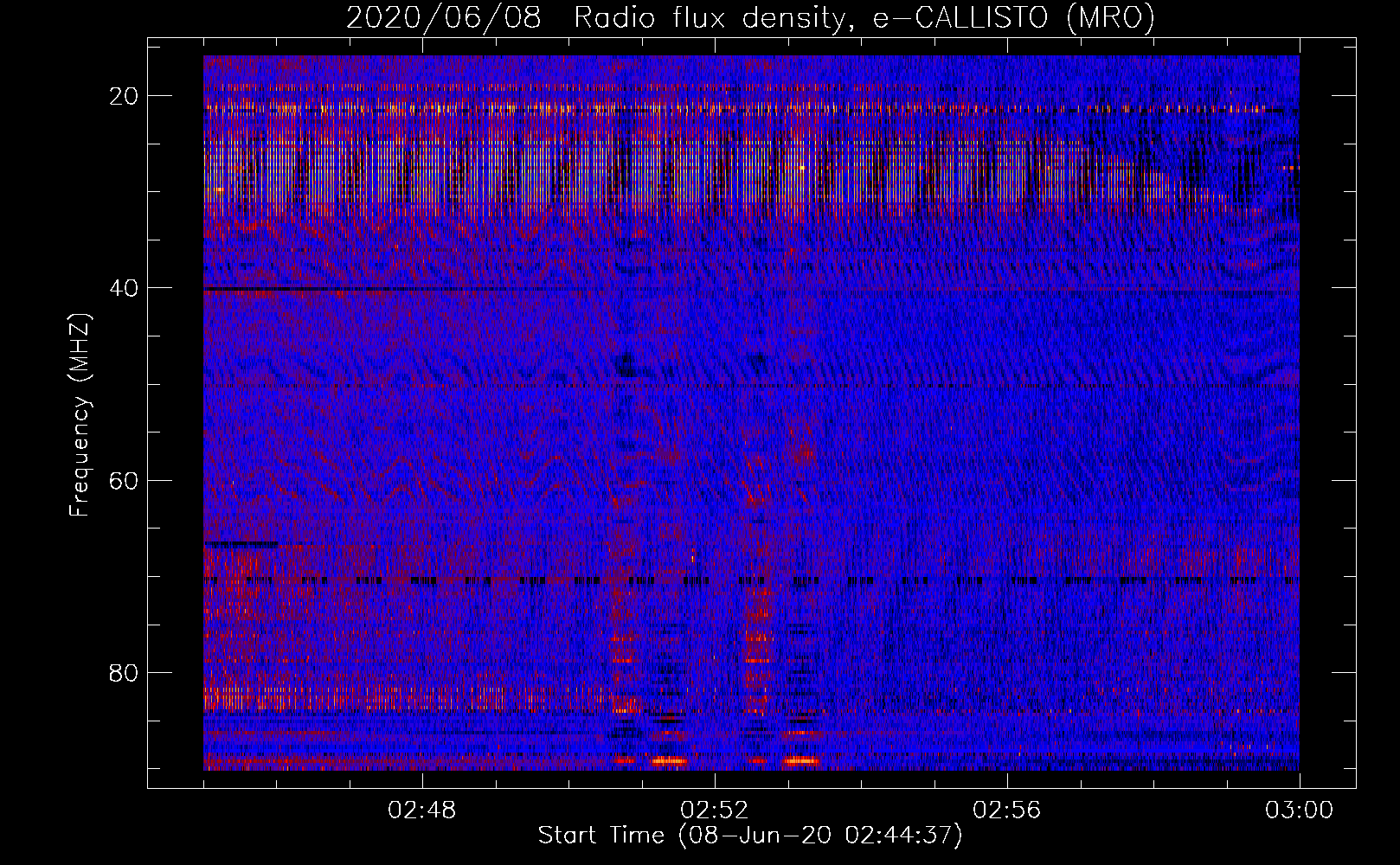
Task: Click the 'Start Time (08-Jun-20 02:44:37)' label
Action: 750,836
